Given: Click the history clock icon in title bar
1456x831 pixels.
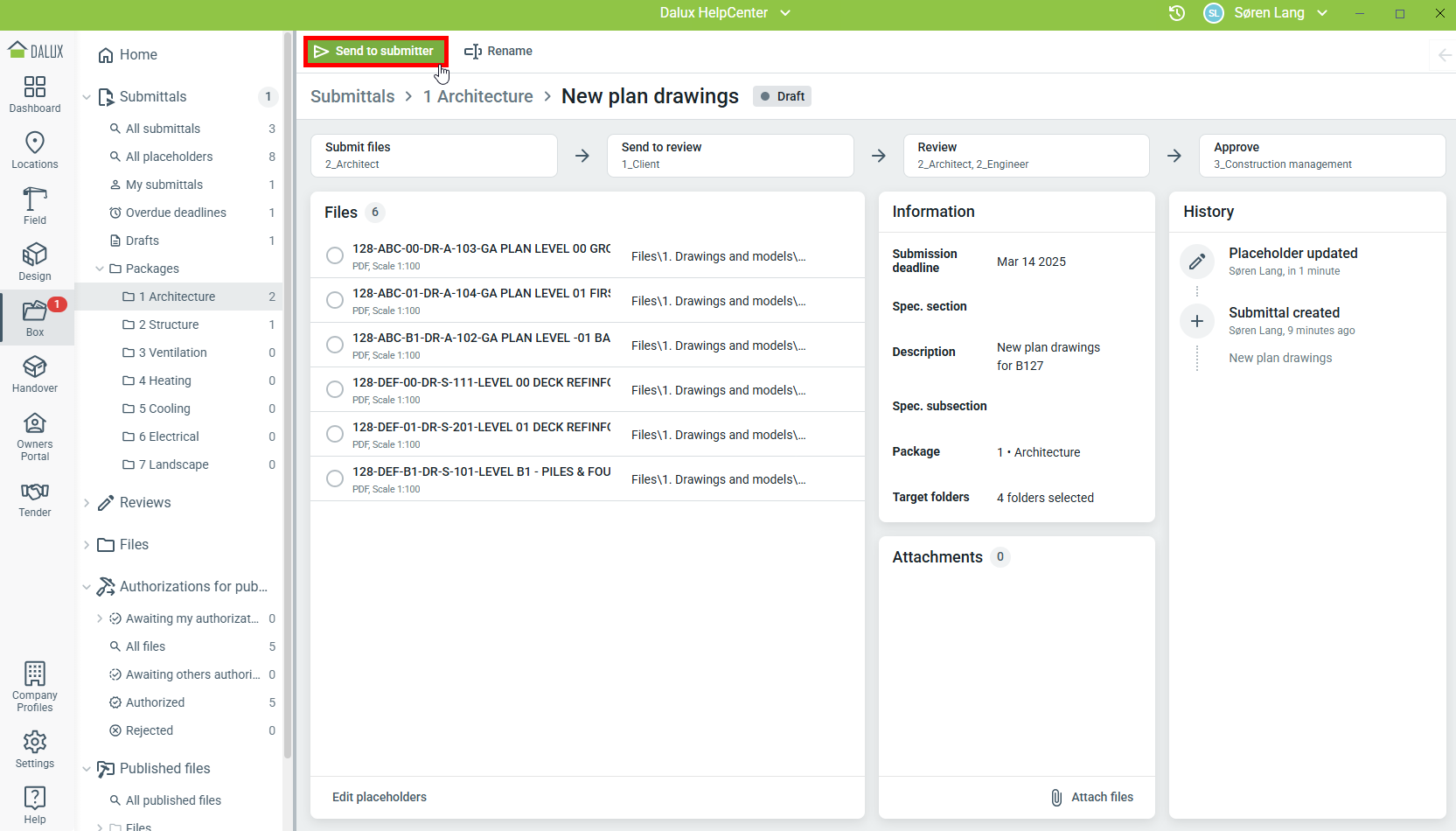Looking at the screenshot, I should pos(1177,13).
